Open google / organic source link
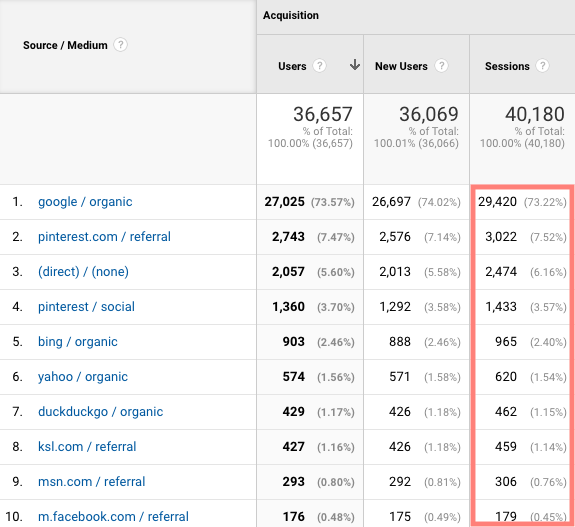Image resolution: width=575 pixels, height=527 pixels. pyautogui.click(x=85, y=202)
